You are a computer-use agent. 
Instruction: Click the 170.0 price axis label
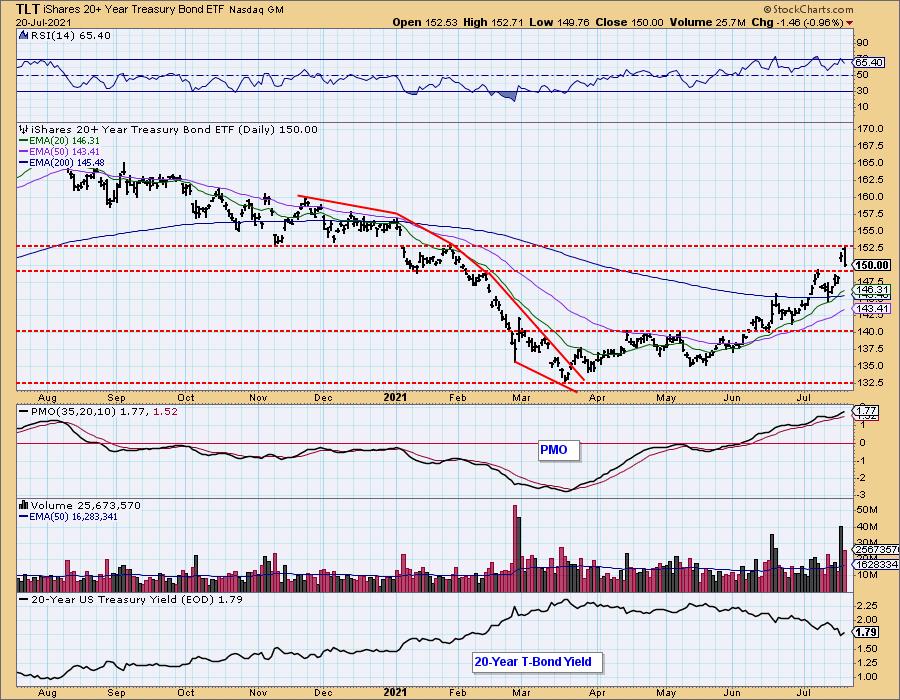click(x=870, y=129)
